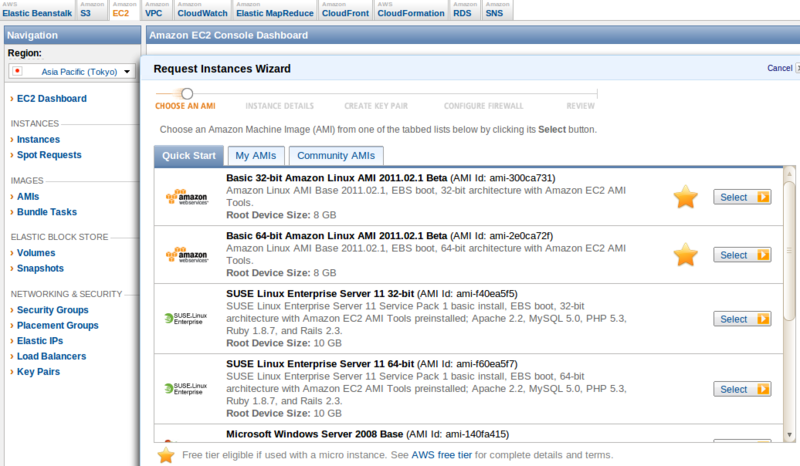Click the AMI list scrollbar down arrow
The height and width of the screenshot is (466, 800).
(x=789, y=435)
